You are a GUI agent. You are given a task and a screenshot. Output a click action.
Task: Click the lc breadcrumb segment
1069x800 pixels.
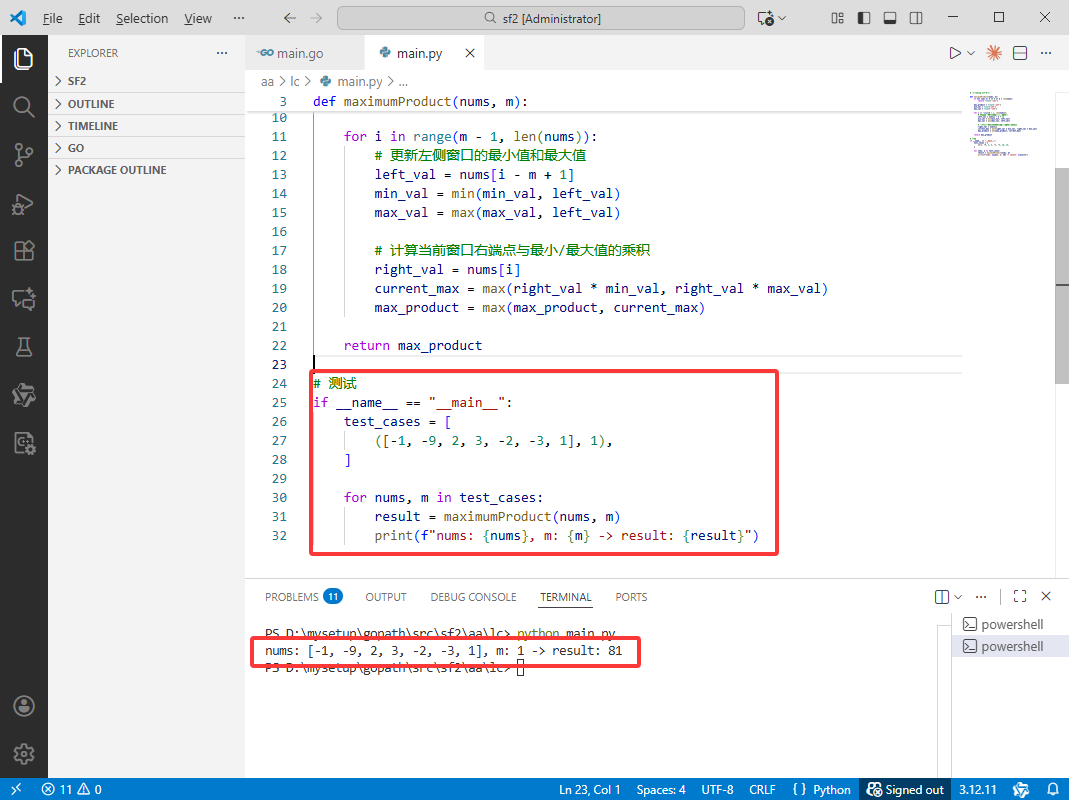pos(295,82)
